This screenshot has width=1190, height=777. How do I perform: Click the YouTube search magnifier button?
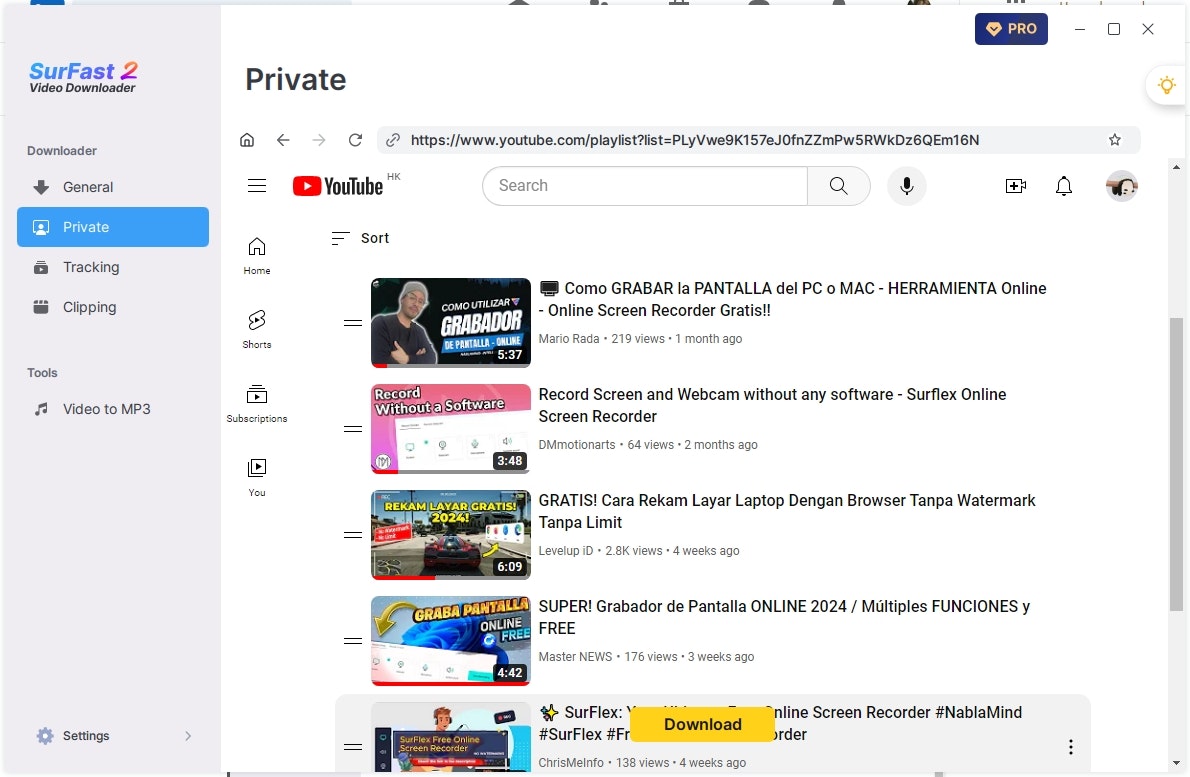[839, 186]
